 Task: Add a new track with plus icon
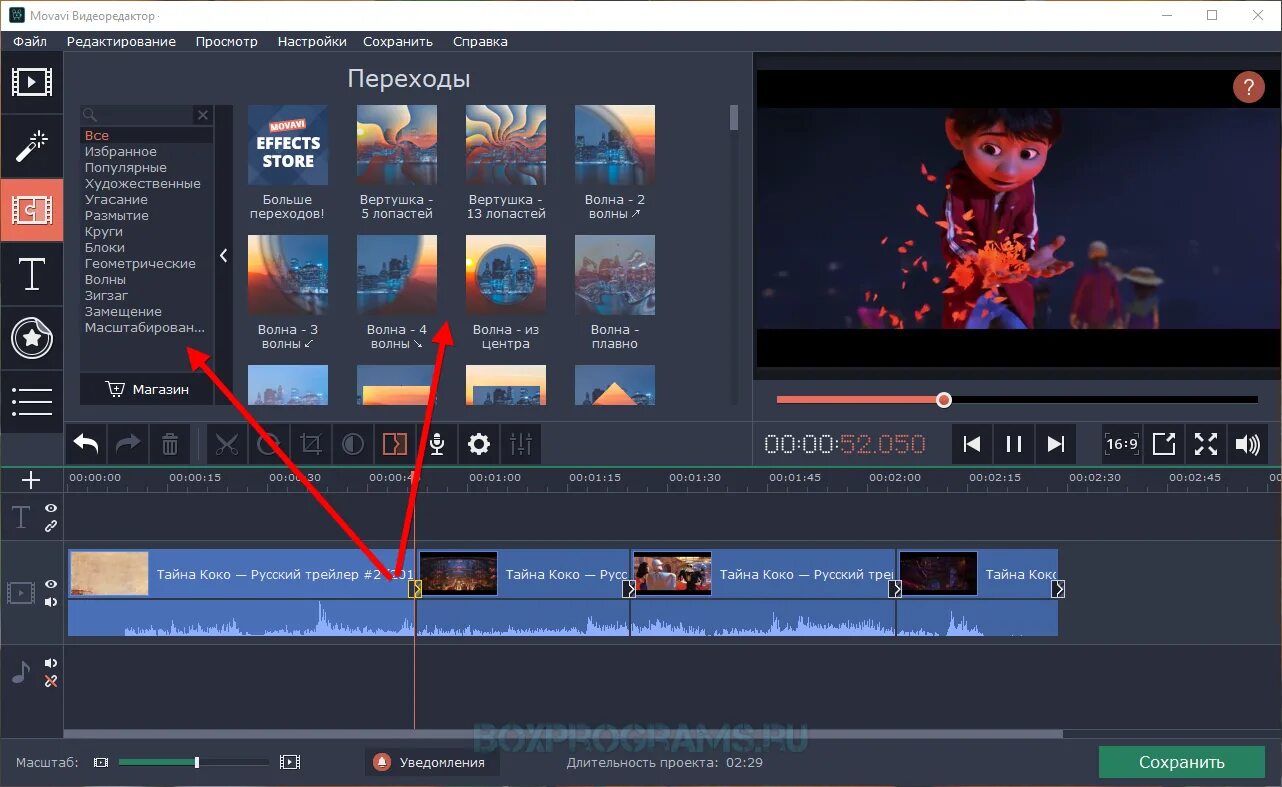pos(31,481)
